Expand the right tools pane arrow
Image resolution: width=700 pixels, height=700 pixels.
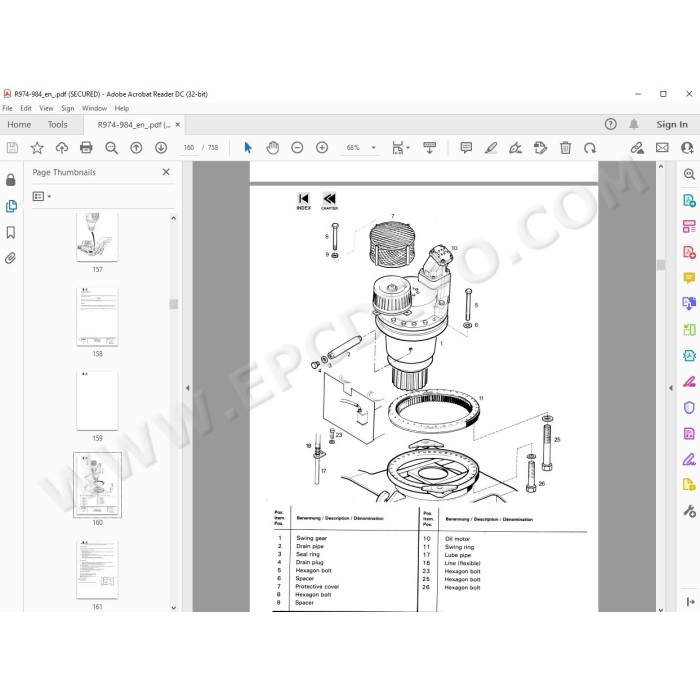(x=671, y=388)
